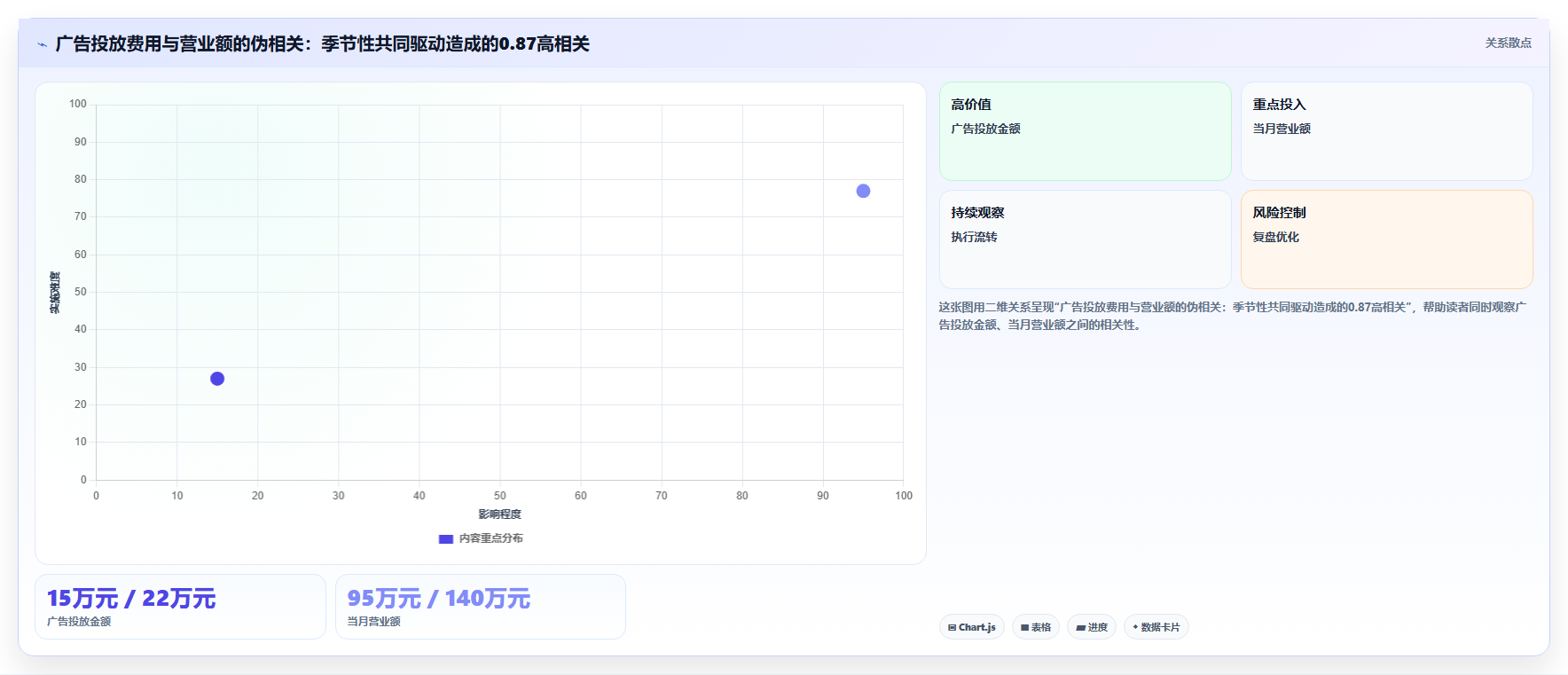Open the 进度 tag chip
Screen dimensions: 1568x675
1091,627
